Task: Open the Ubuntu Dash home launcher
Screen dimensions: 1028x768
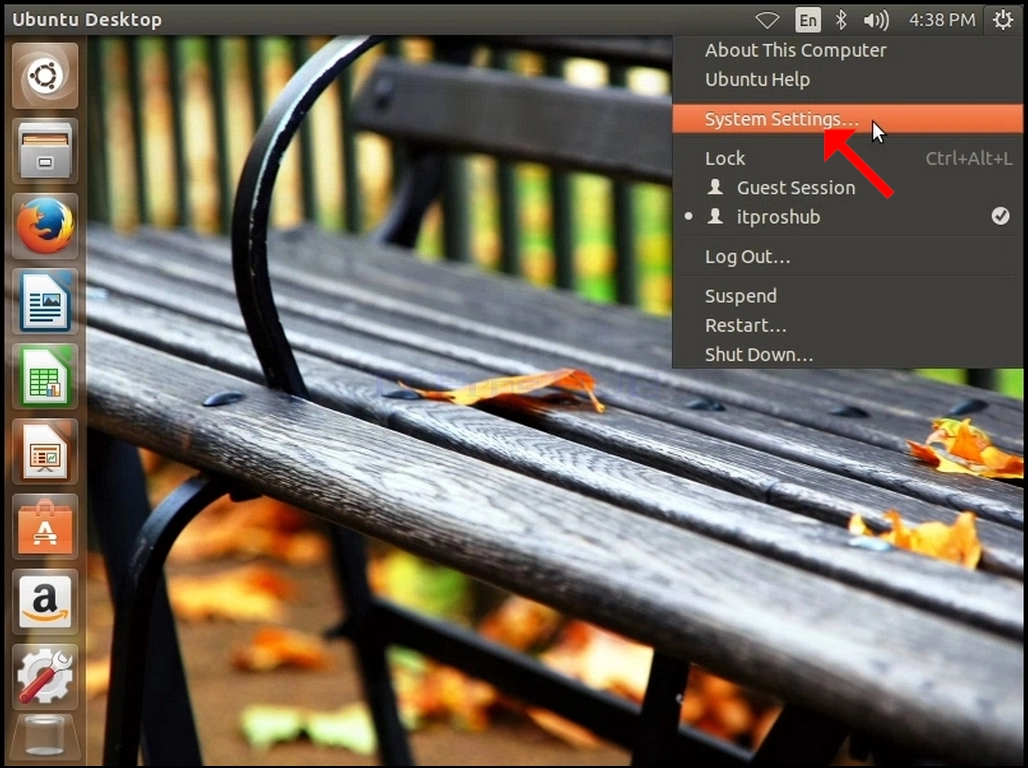Action: pos(45,75)
